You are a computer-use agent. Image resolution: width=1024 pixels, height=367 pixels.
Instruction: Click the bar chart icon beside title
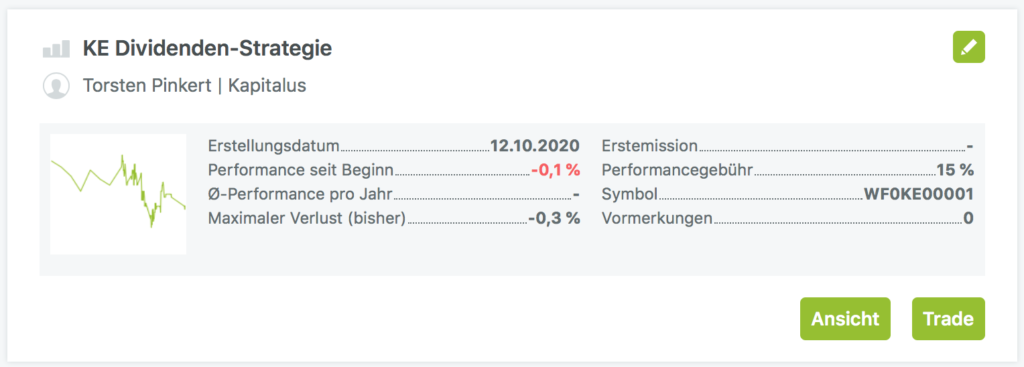point(56,49)
